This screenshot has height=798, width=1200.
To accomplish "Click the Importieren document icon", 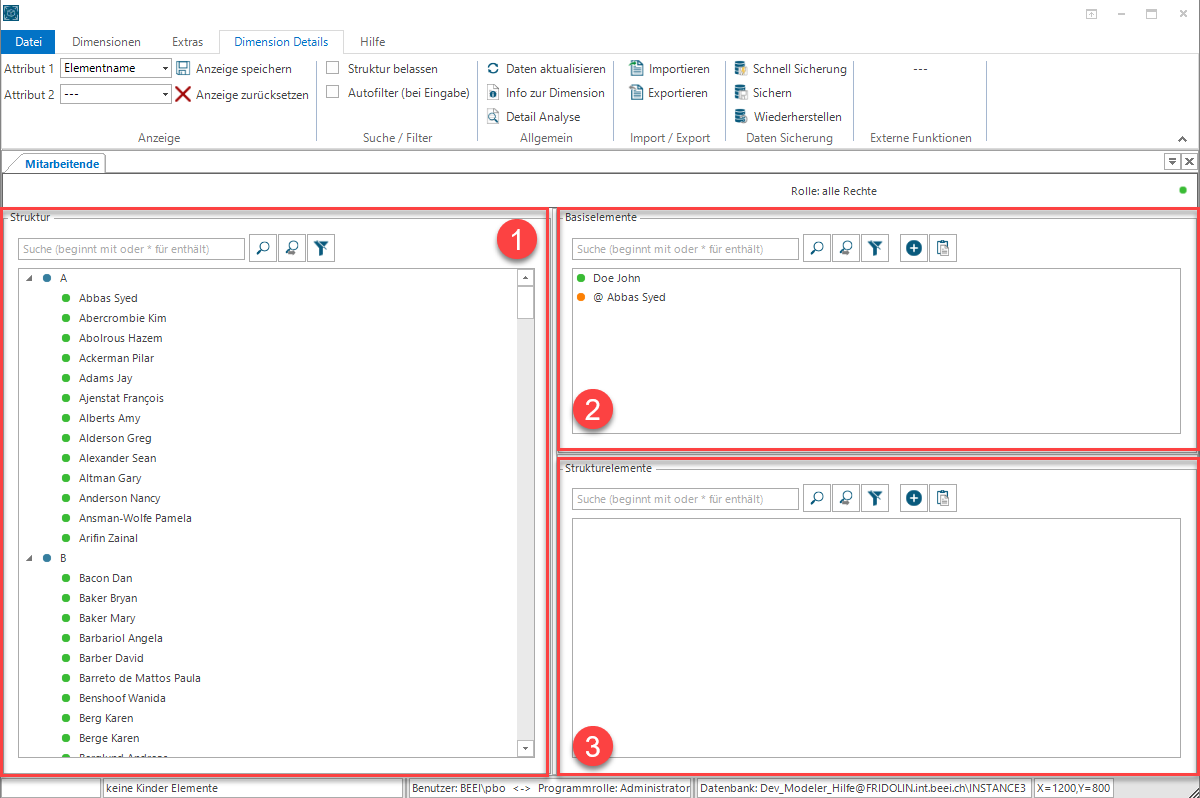I will click(x=636, y=68).
